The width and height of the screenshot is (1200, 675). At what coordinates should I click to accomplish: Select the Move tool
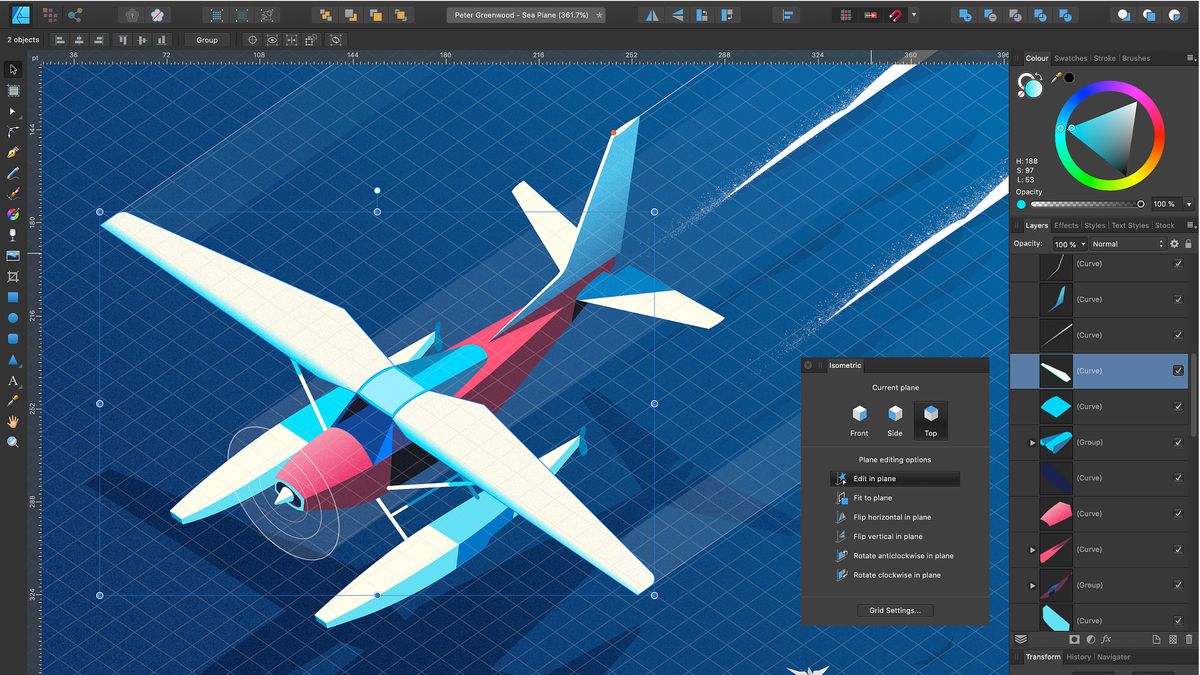[13, 70]
